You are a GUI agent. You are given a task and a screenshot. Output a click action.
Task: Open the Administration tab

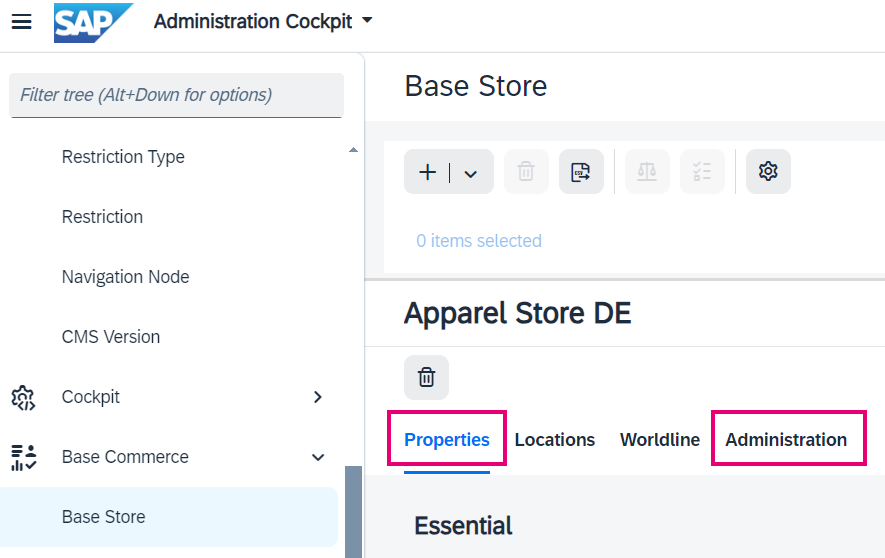[786, 440]
